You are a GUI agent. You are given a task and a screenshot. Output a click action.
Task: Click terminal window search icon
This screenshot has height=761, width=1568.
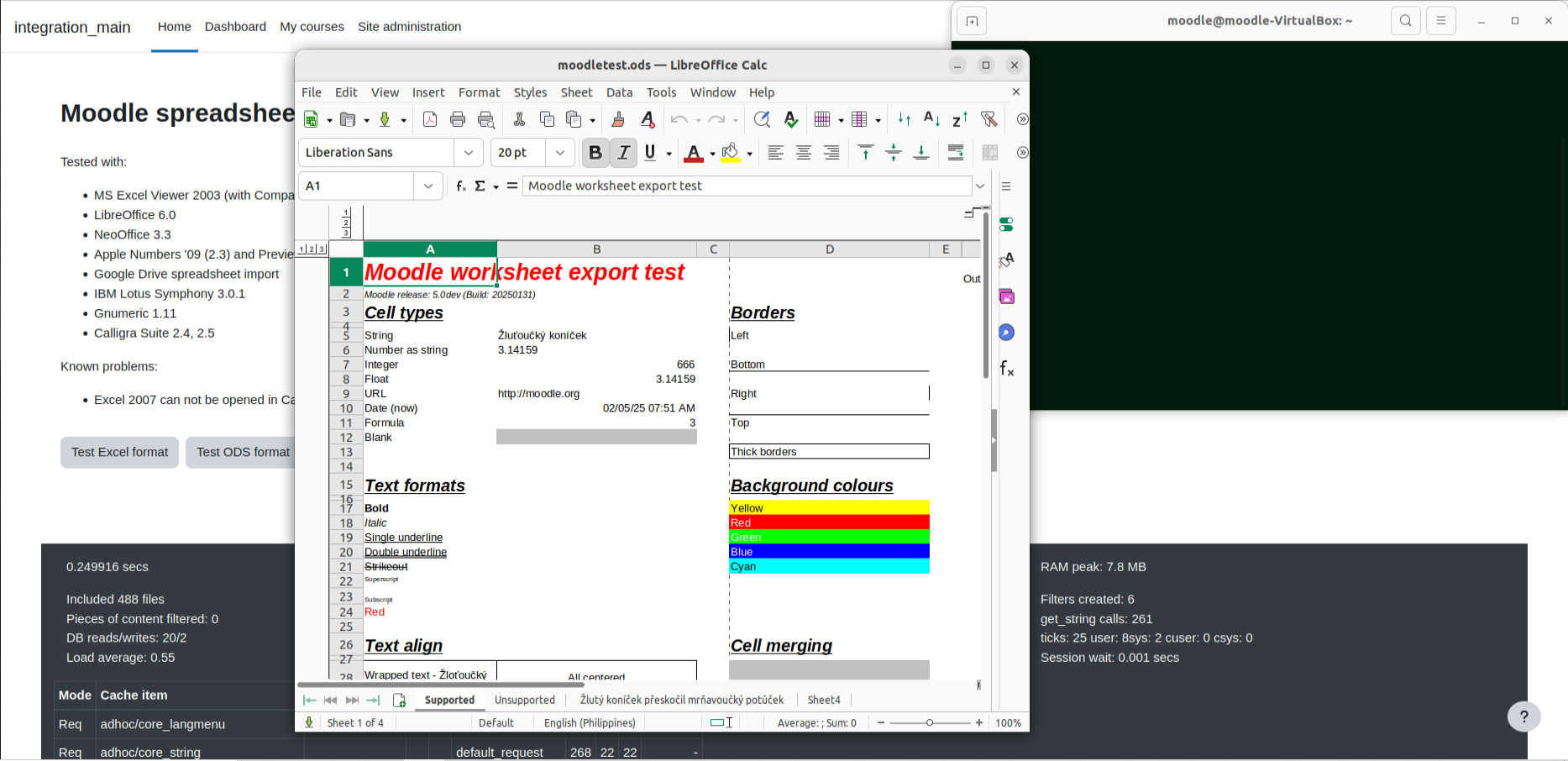[x=1406, y=21]
